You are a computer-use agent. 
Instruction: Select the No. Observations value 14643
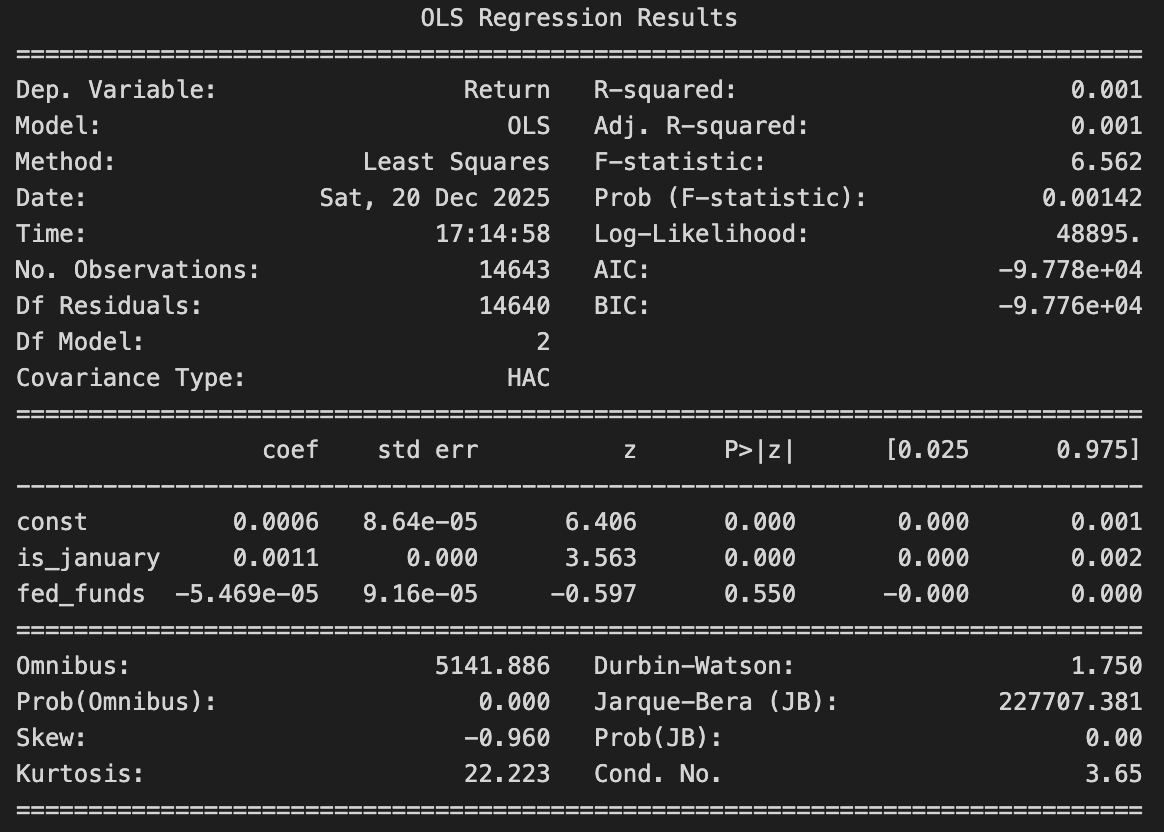[514, 270]
